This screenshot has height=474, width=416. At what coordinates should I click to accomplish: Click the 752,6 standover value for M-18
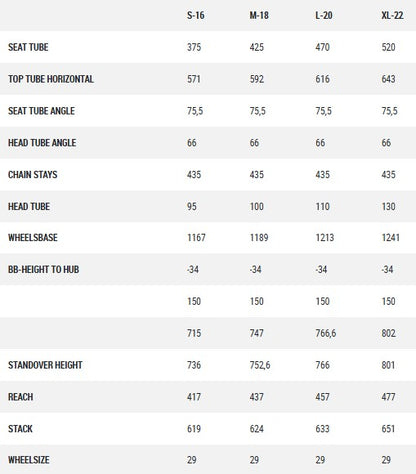[260, 365]
